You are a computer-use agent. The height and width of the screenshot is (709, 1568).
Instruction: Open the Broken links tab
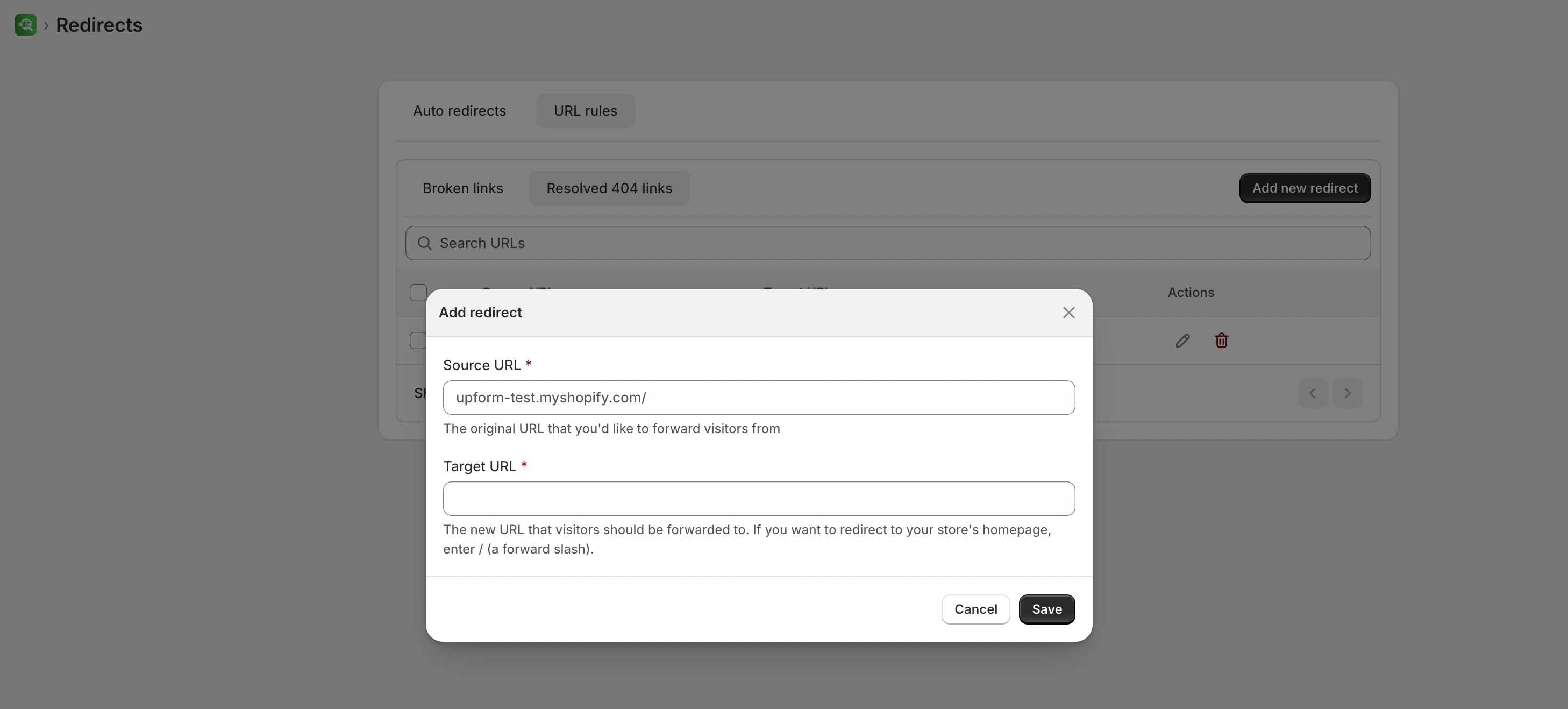(x=462, y=188)
